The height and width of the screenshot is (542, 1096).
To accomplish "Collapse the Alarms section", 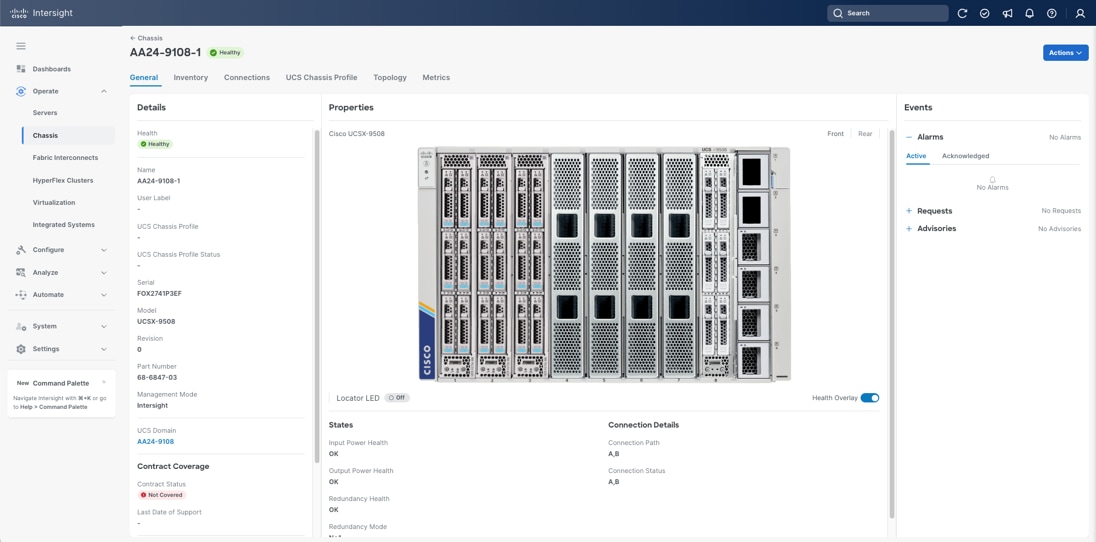I will click(909, 137).
